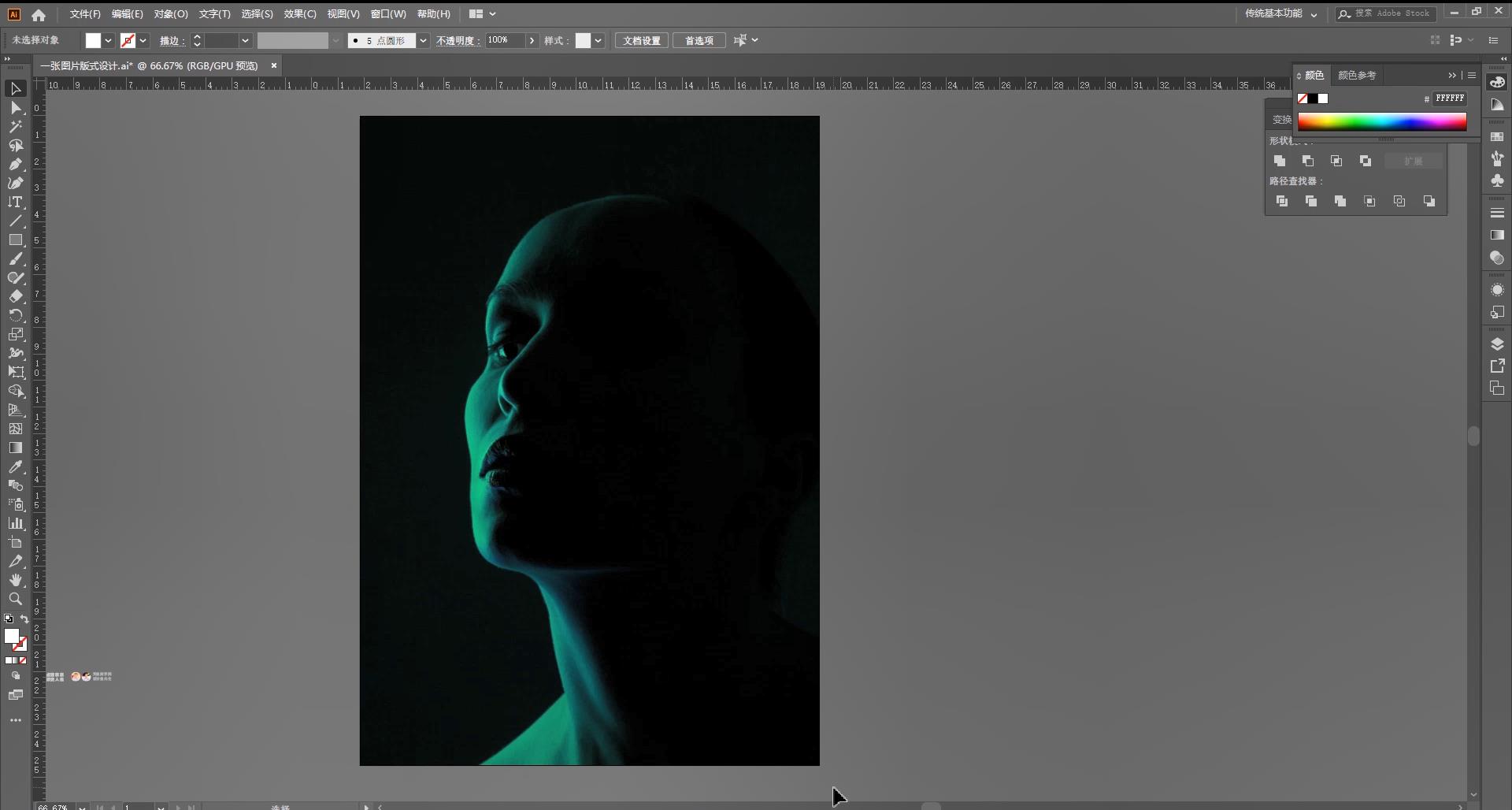Close the document tab with ×
This screenshot has width=1512, height=810.
[x=274, y=65]
